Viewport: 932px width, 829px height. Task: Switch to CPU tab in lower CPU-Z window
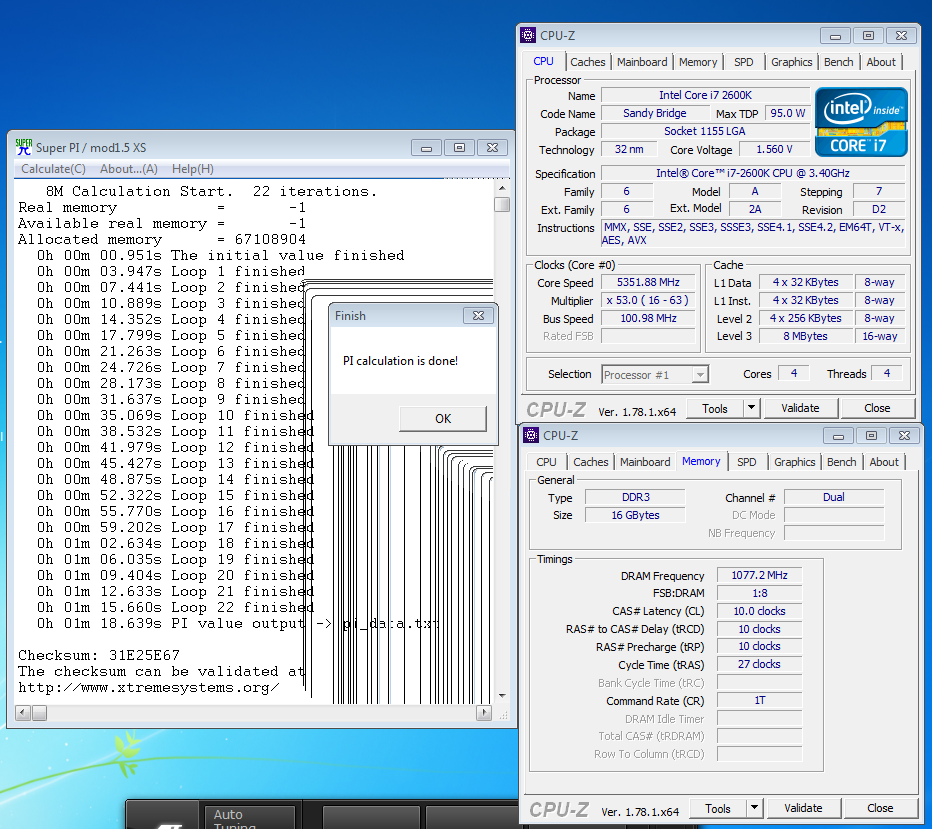(x=546, y=462)
